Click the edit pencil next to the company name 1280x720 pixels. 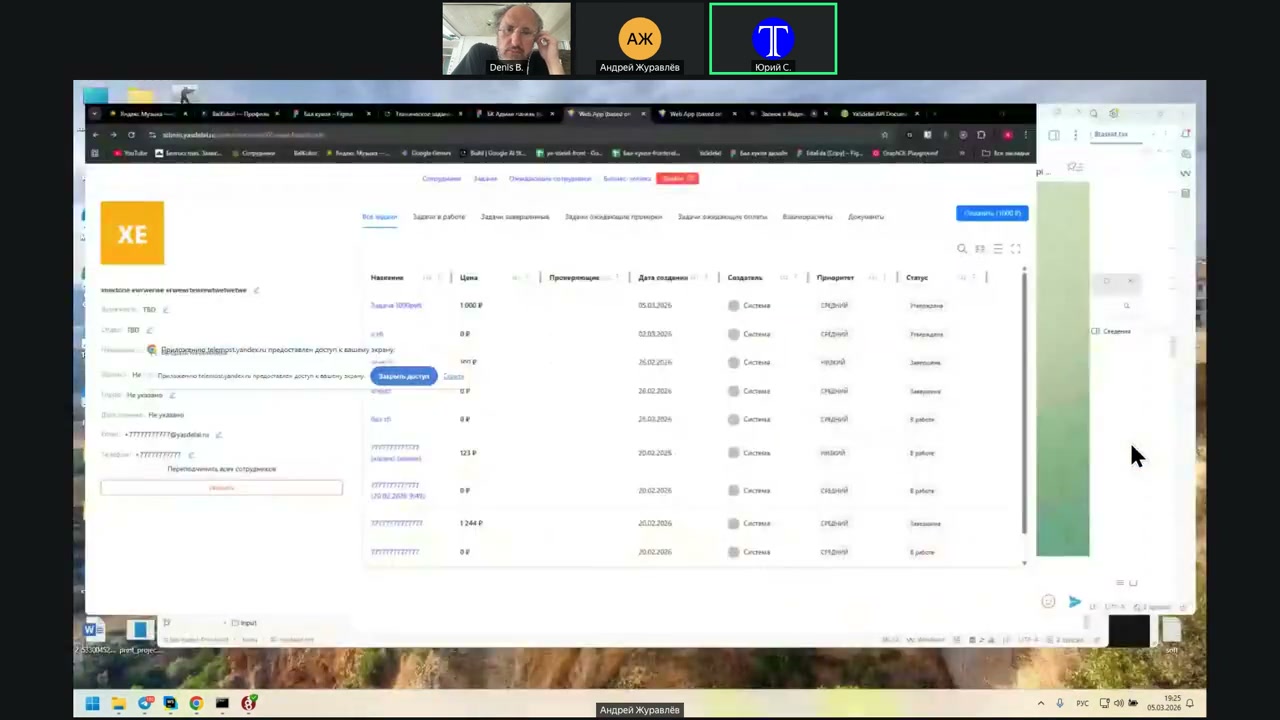(x=257, y=290)
